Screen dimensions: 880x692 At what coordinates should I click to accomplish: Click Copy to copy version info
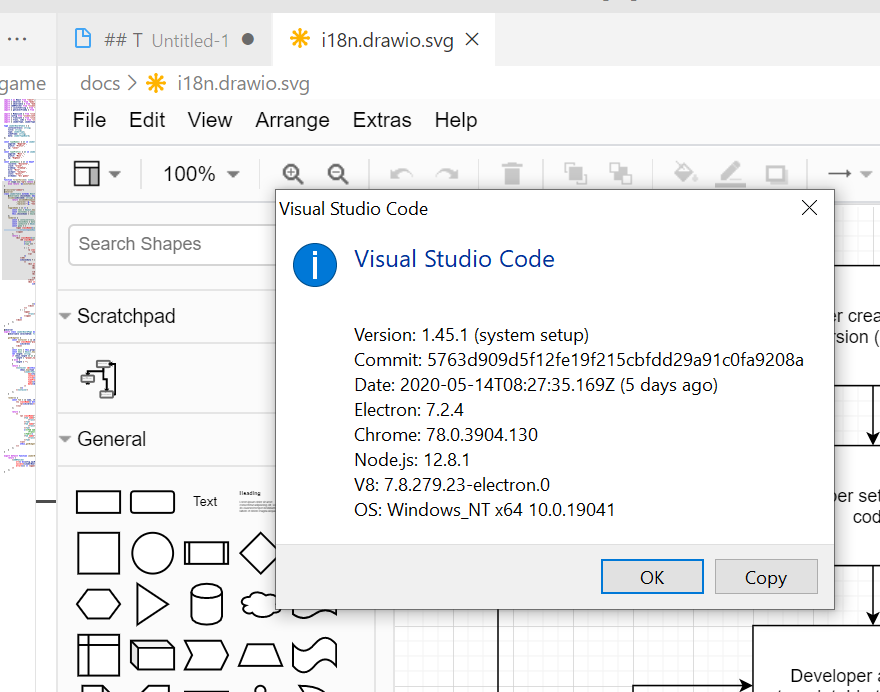point(766,577)
